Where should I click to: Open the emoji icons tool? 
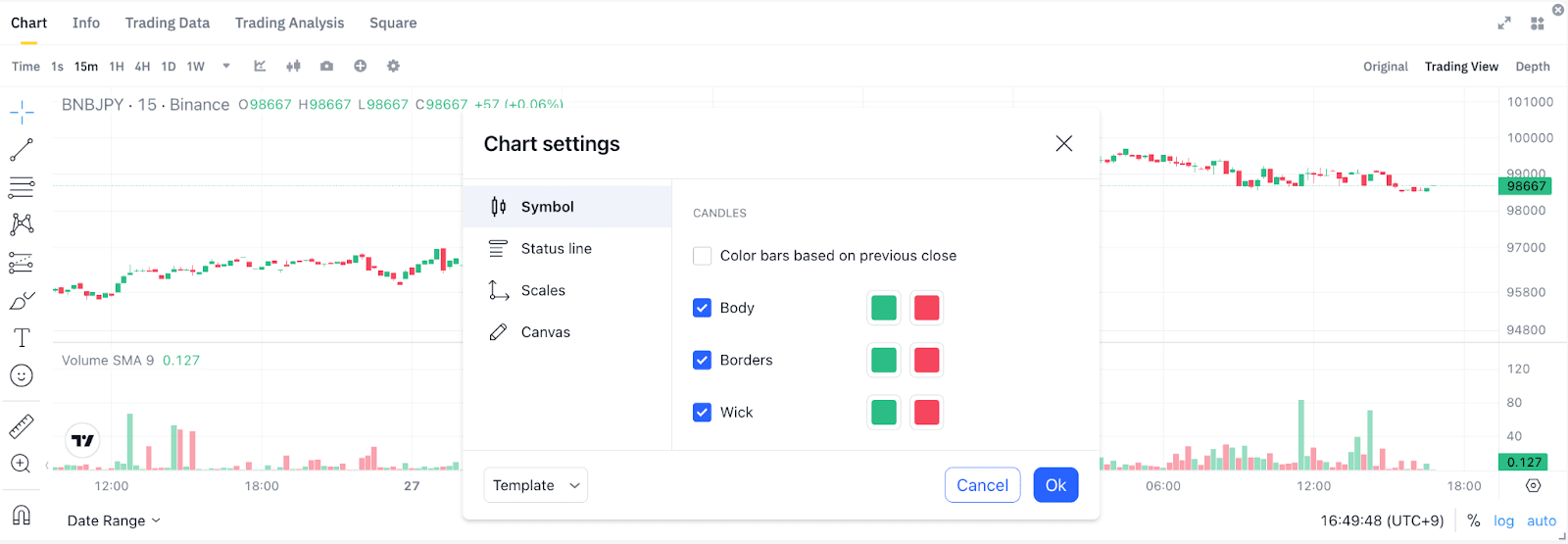[22, 375]
